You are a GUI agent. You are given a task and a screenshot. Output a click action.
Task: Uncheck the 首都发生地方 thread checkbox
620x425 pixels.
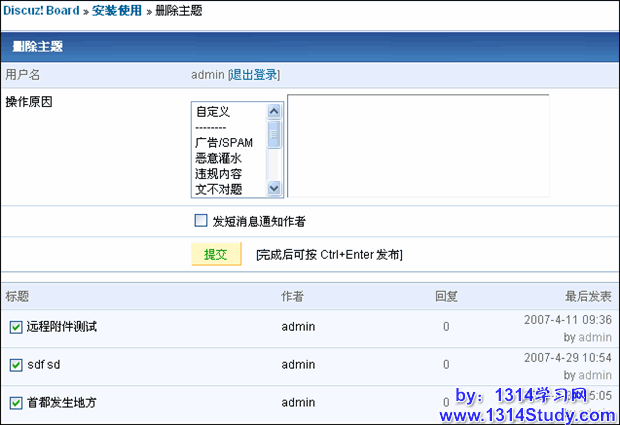tap(15, 403)
